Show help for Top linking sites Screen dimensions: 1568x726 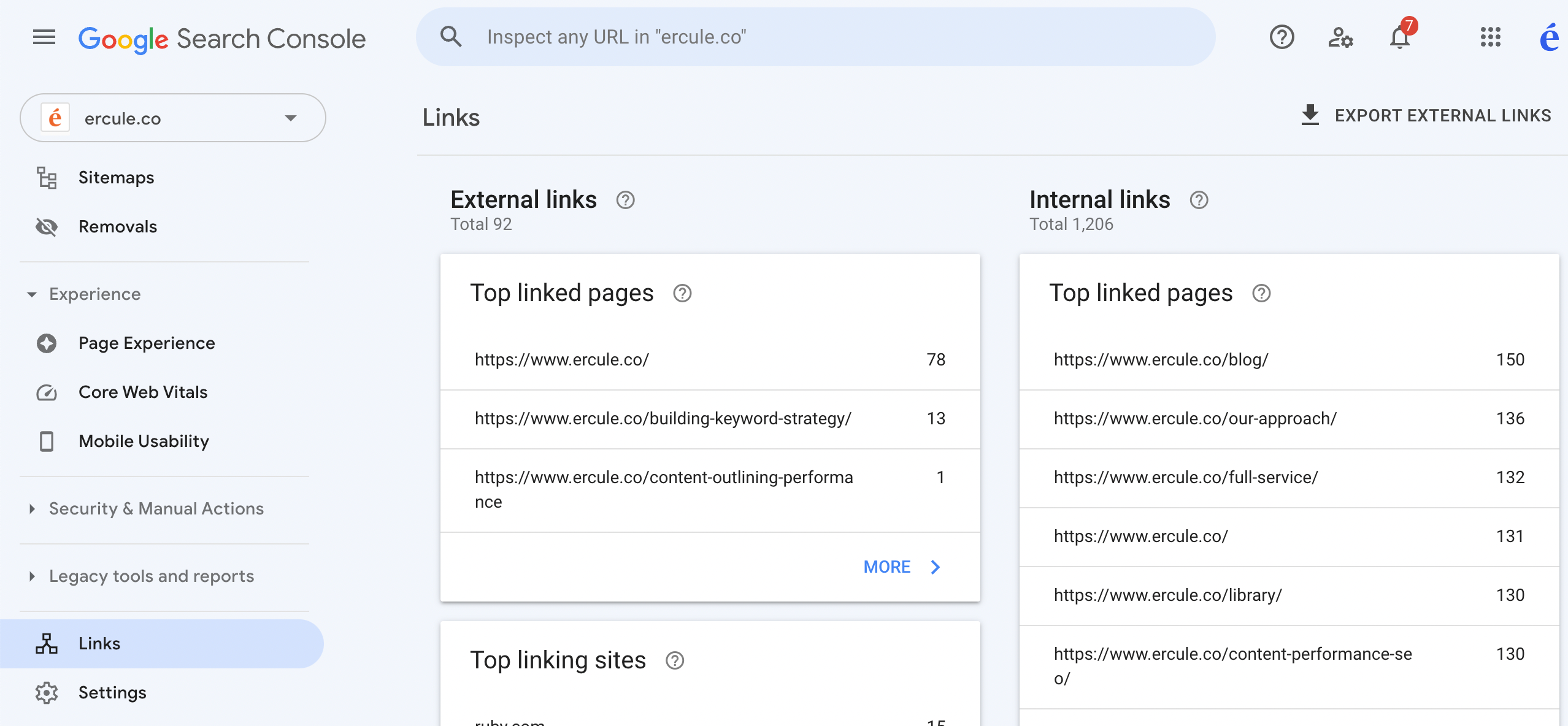click(x=675, y=661)
